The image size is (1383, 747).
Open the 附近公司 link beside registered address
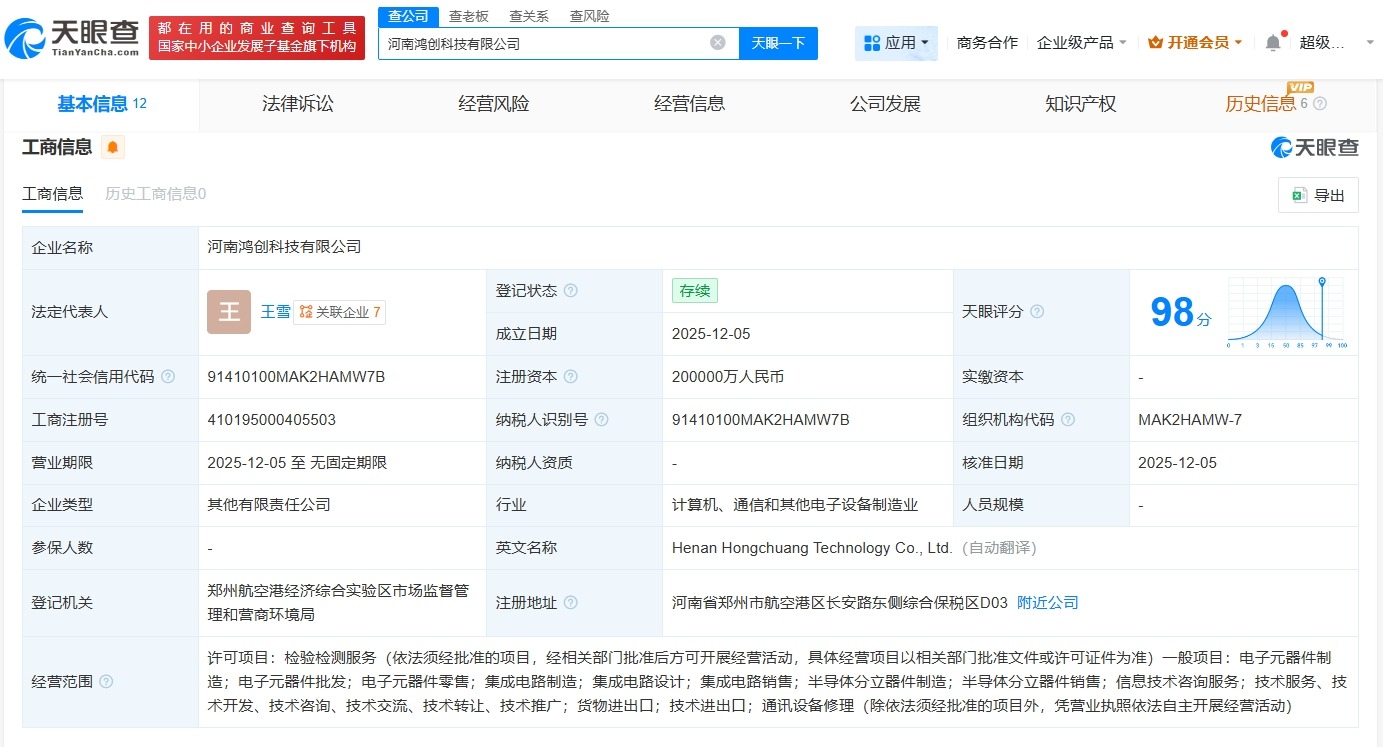pyautogui.click(x=1047, y=602)
